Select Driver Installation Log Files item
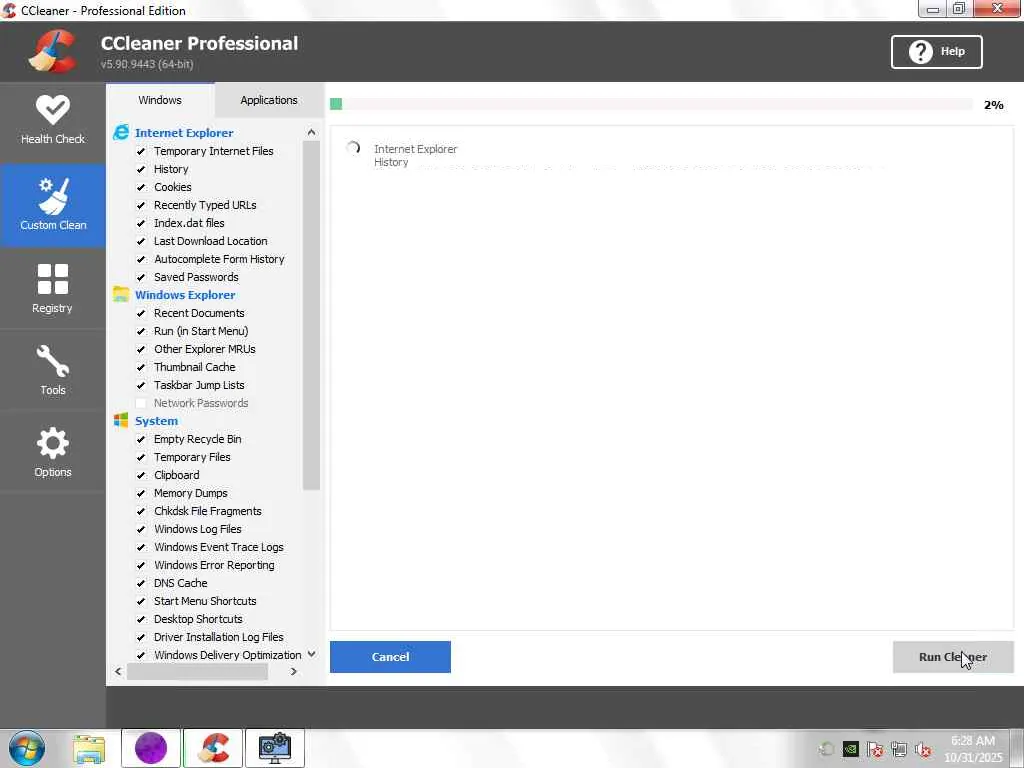Image resolution: width=1024 pixels, height=768 pixels. pyautogui.click(x=219, y=637)
